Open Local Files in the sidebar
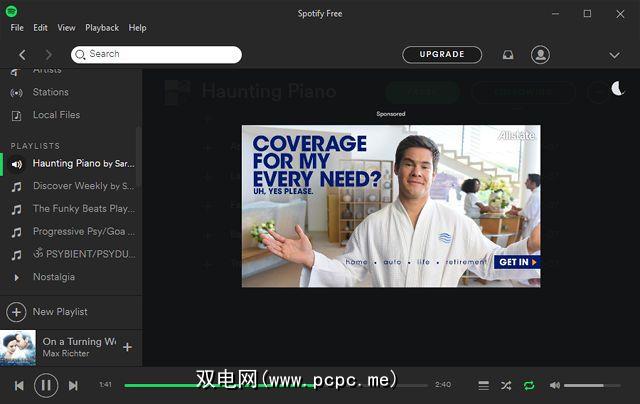640x404 pixels. (x=56, y=115)
